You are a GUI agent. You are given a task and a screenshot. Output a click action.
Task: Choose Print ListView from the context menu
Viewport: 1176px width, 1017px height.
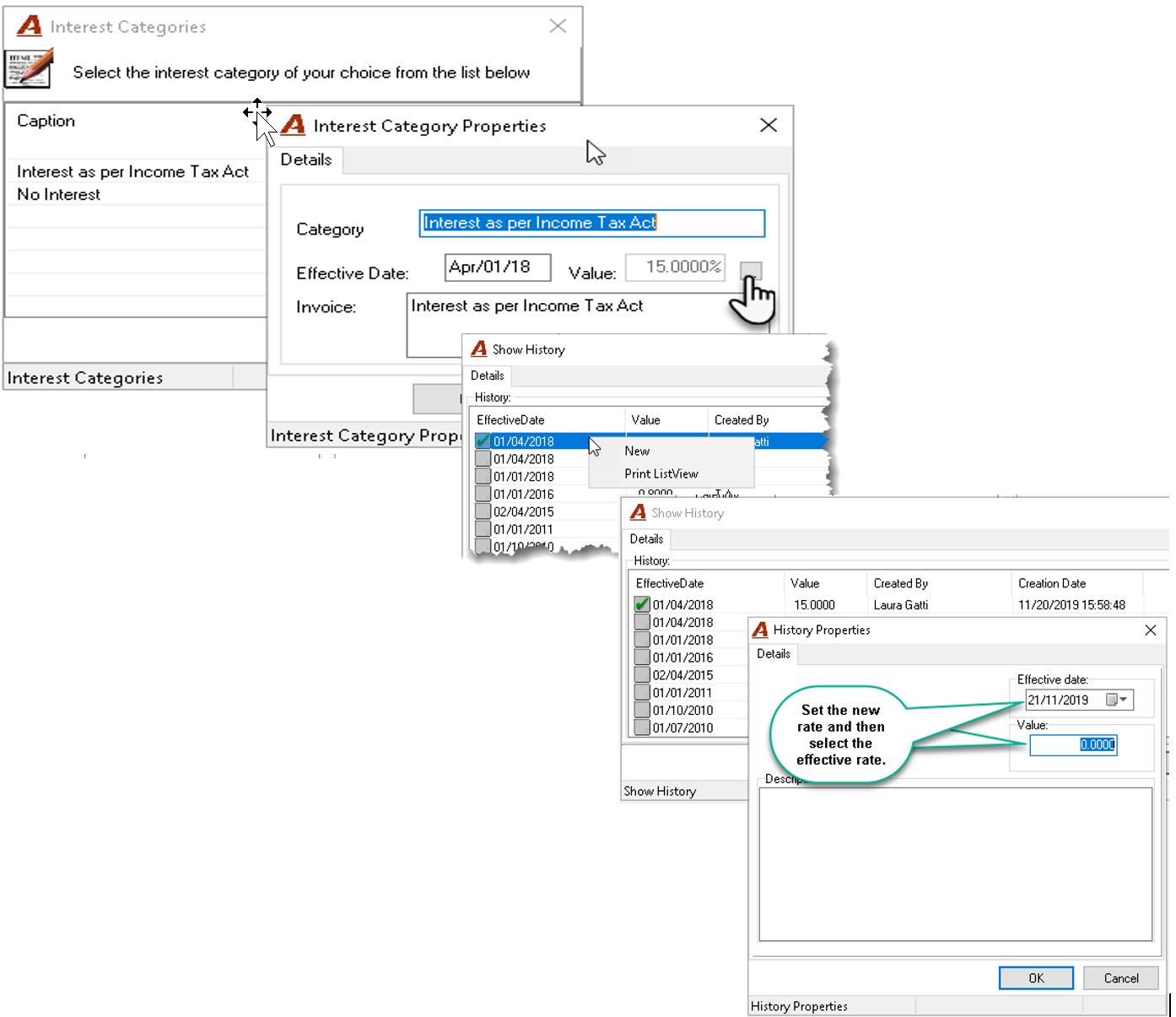(x=661, y=473)
